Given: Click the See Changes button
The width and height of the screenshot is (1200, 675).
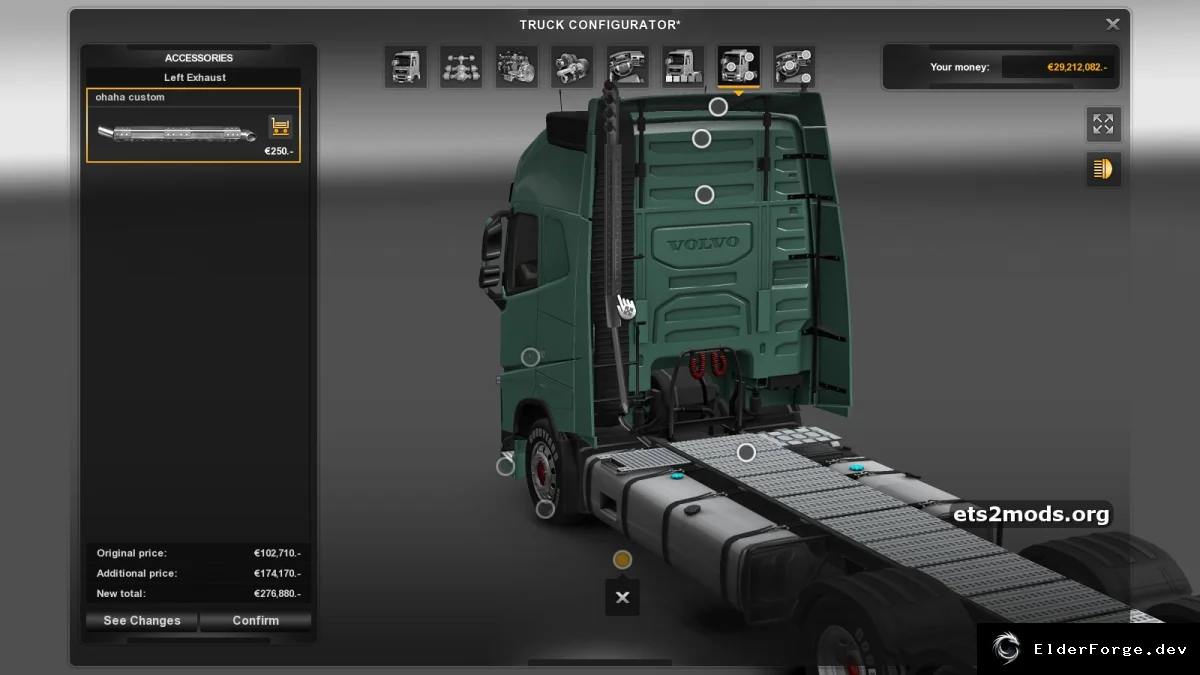Looking at the screenshot, I should (x=142, y=621).
